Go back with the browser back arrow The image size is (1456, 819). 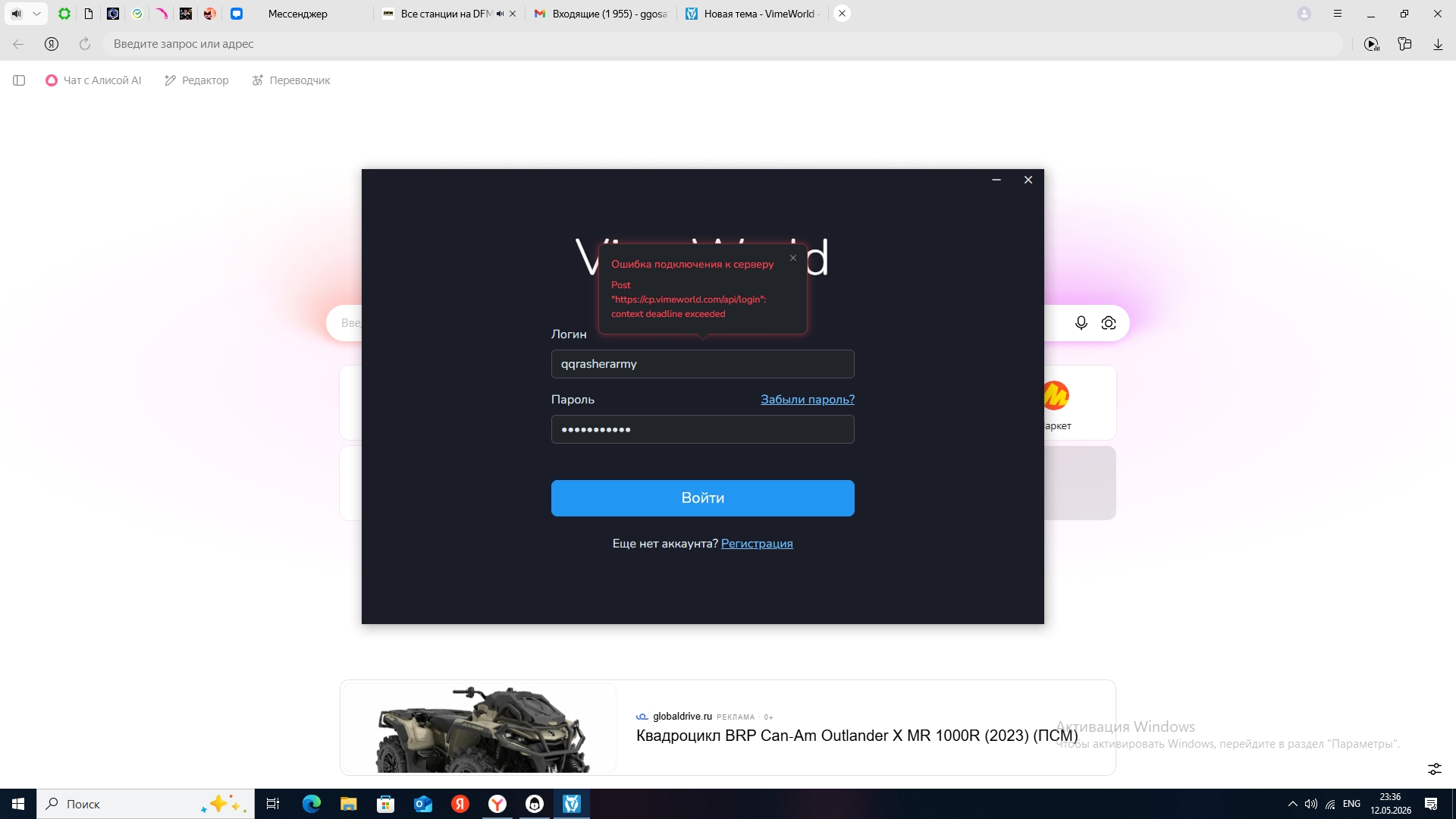(18, 44)
